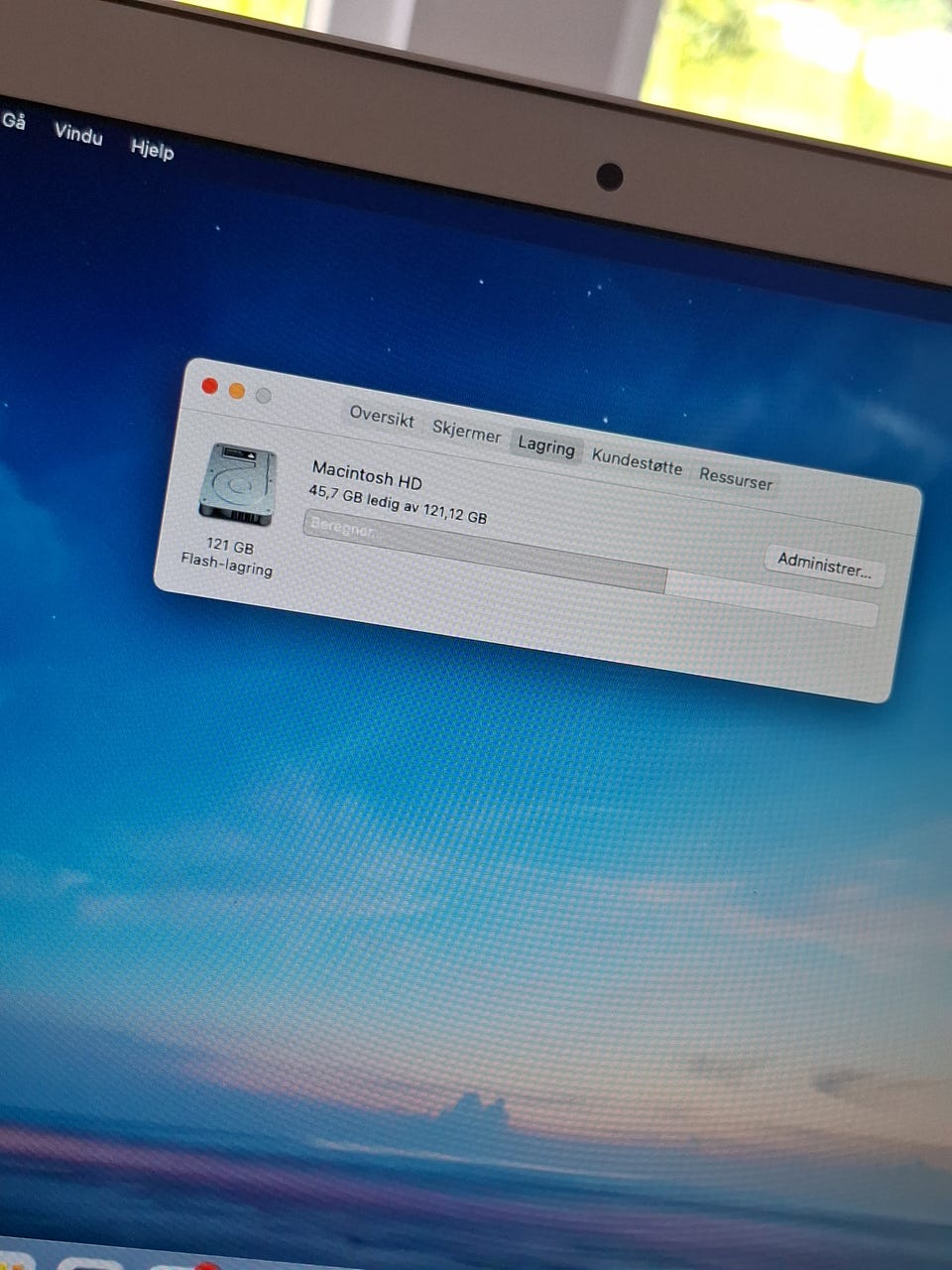Click the 45,7 GB ledig text
Image resolution: width=952 pixels, height=1270 pixels.
pos(354,496)
